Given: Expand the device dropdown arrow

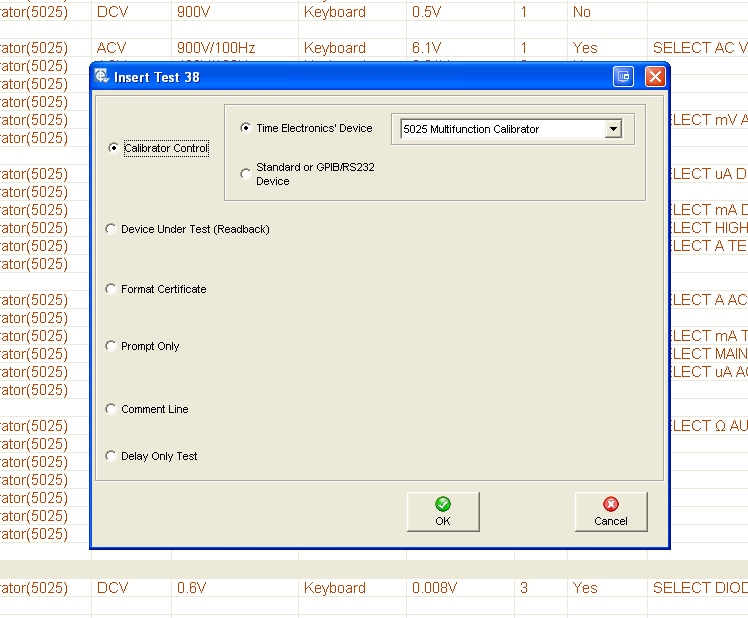Looking at the screenshot, I should click(x=613, y=129).
